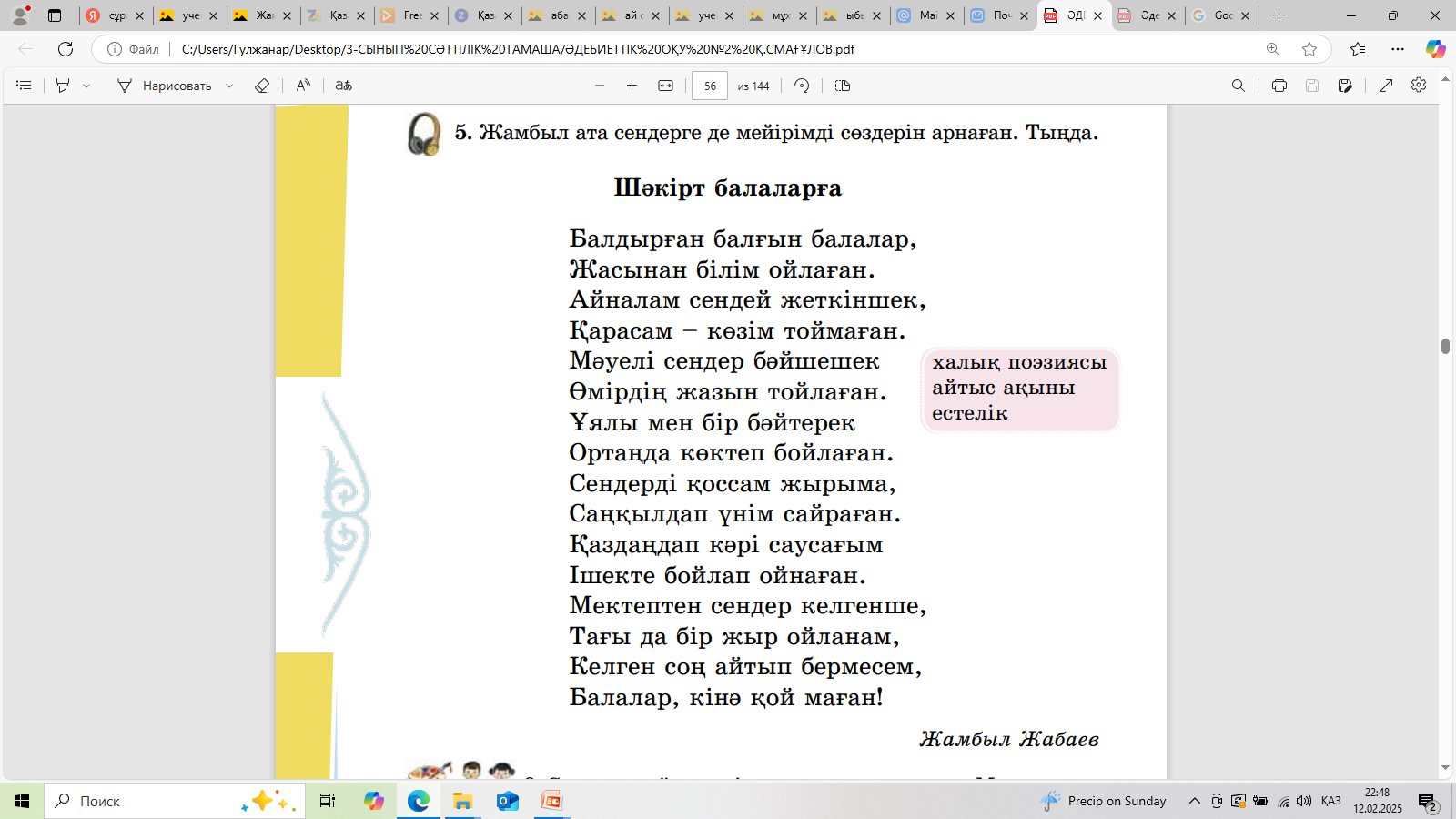This screenshot has width=1456, height=819.
Task: Add this page to favorites with star
Action: point(1309,49)
